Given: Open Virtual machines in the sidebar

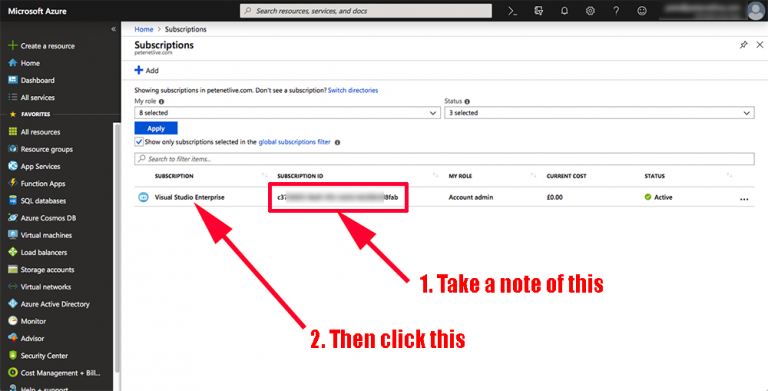Looking at the screenshot, I should tap(46, 235).
